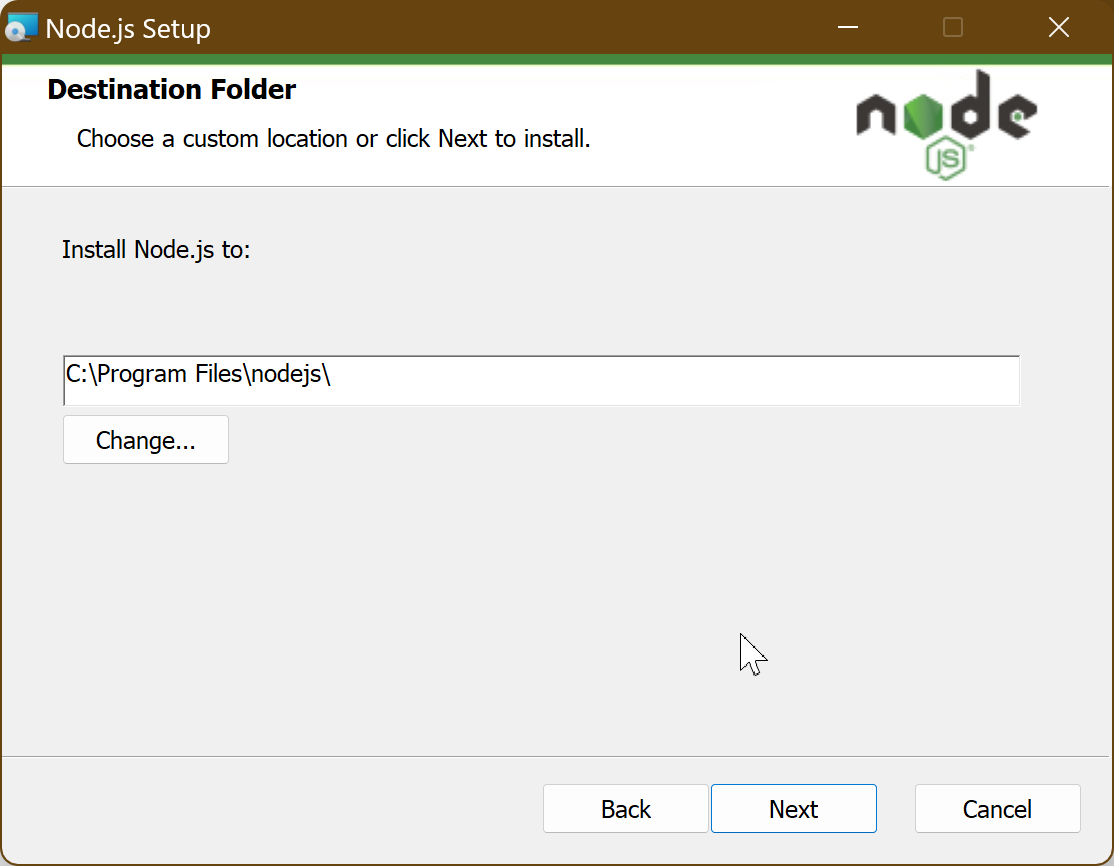Open the Change... folder browser
The image size is (1114, 866).
pos(146,440)
